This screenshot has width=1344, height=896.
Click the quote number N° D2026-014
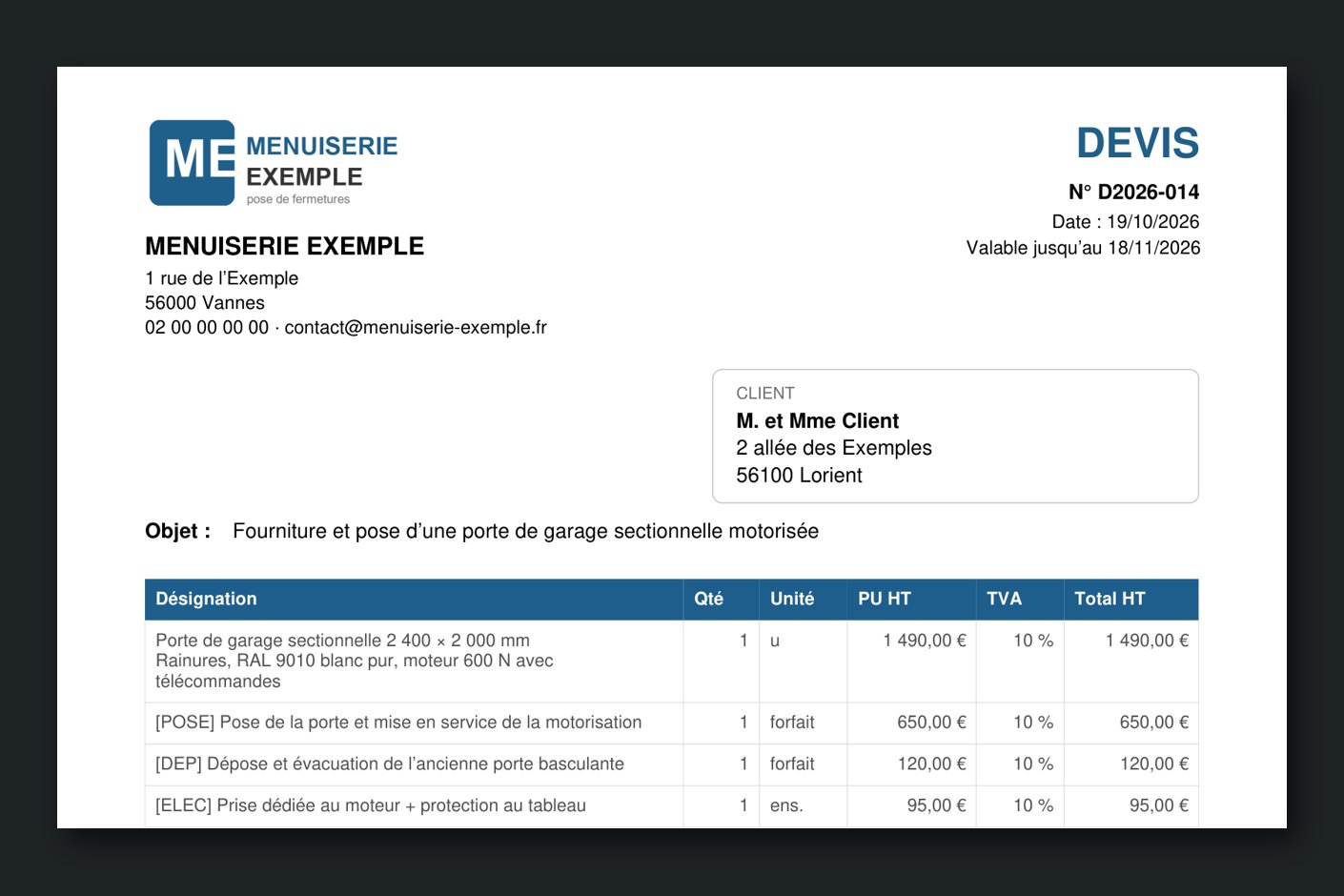pos(1133,192)
